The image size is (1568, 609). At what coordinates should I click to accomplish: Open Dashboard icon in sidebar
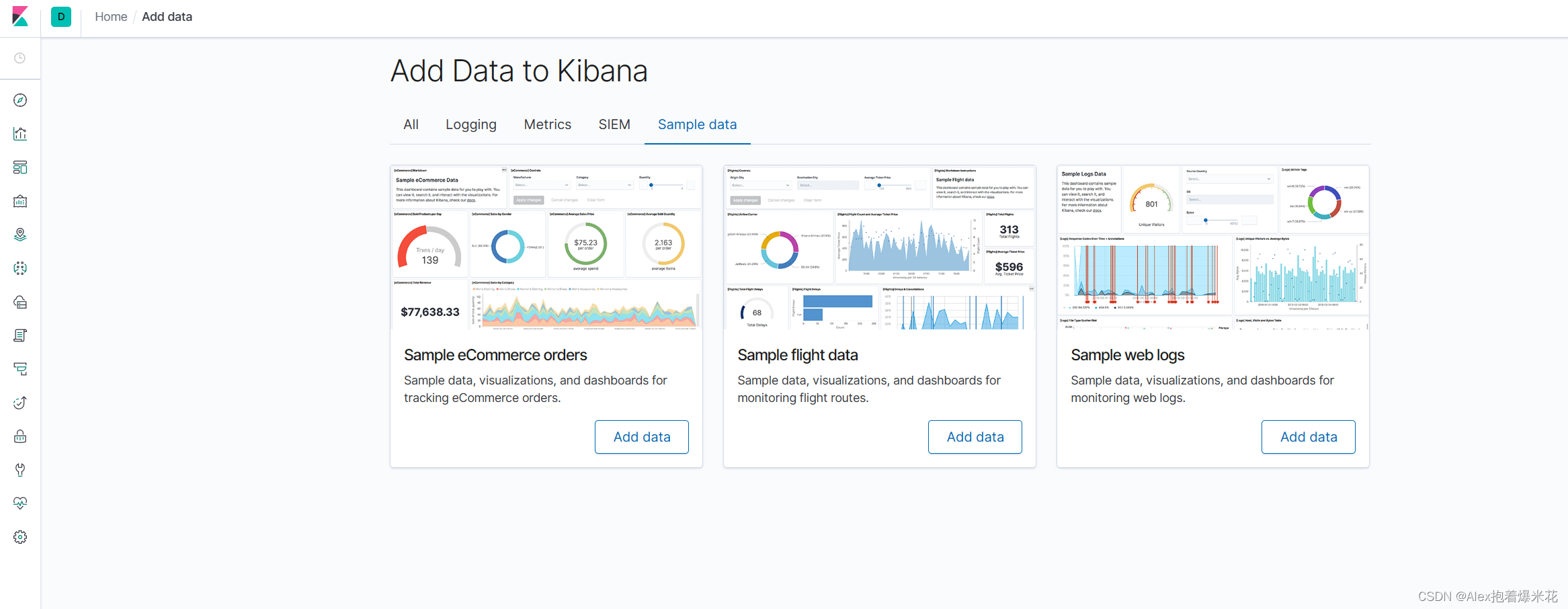pyautogui.click(x=20, y=167)
